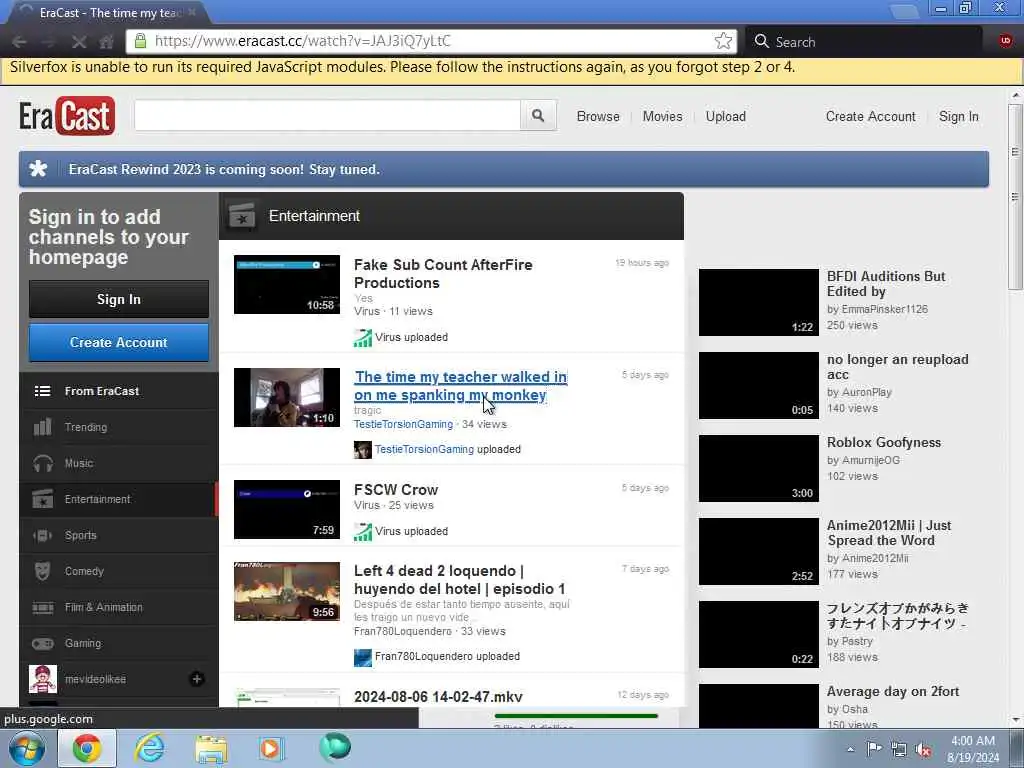1024x768 pixels.
Task: Click mevideolikee channel avatar
Action: (43, 679)
